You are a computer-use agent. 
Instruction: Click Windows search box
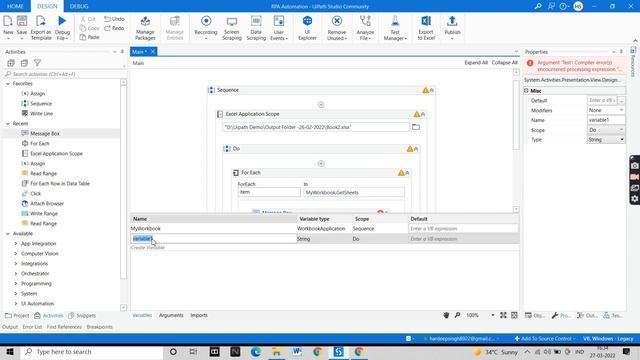(92, 351)
